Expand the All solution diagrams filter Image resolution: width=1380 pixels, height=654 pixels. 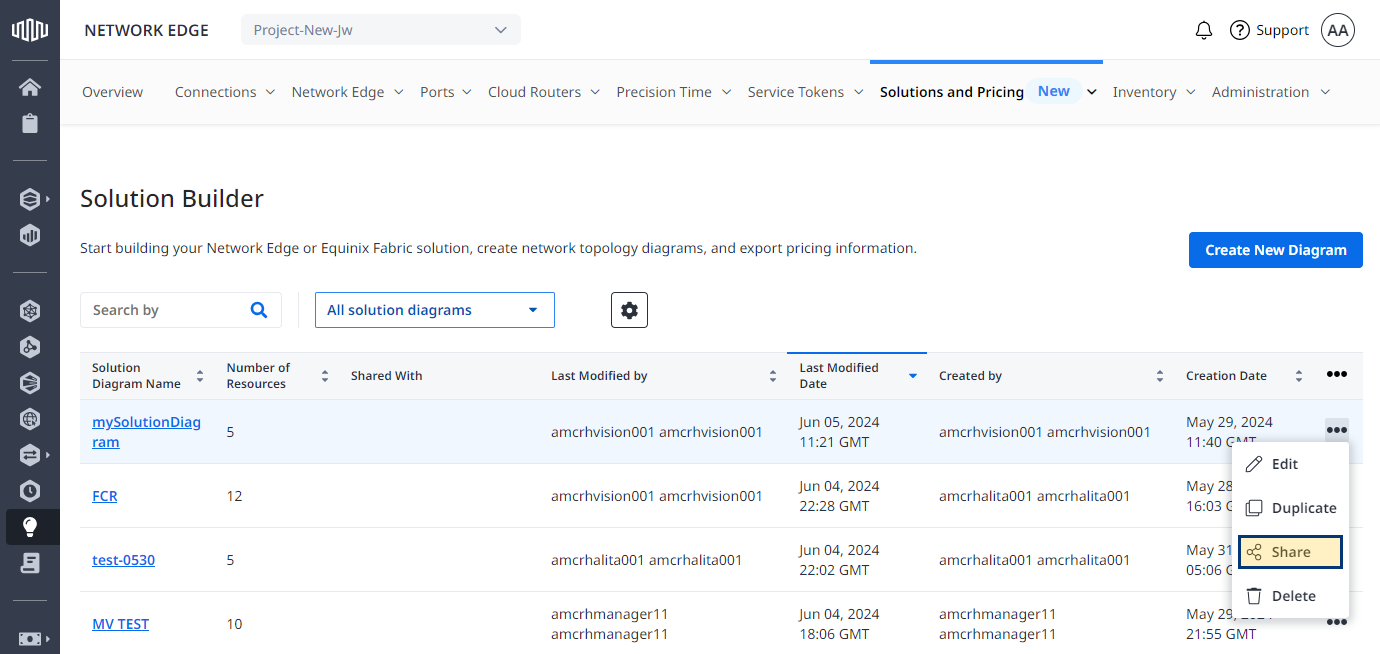[435, 310]
